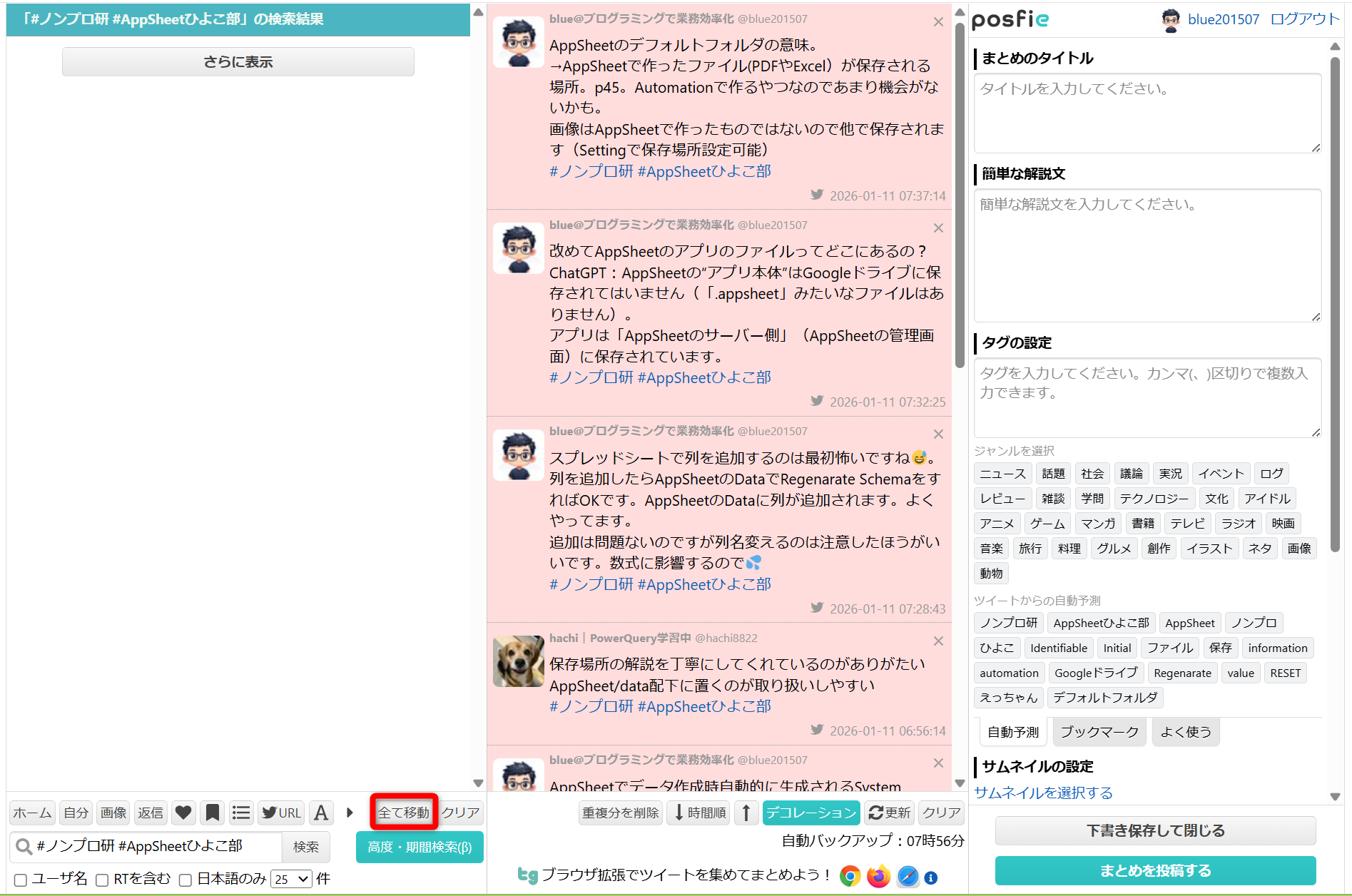Screen dimensions: 1352x896
Task: Enable the ユーザ名 checkbox
Action: pyautogui.click(x=21, y=880)
